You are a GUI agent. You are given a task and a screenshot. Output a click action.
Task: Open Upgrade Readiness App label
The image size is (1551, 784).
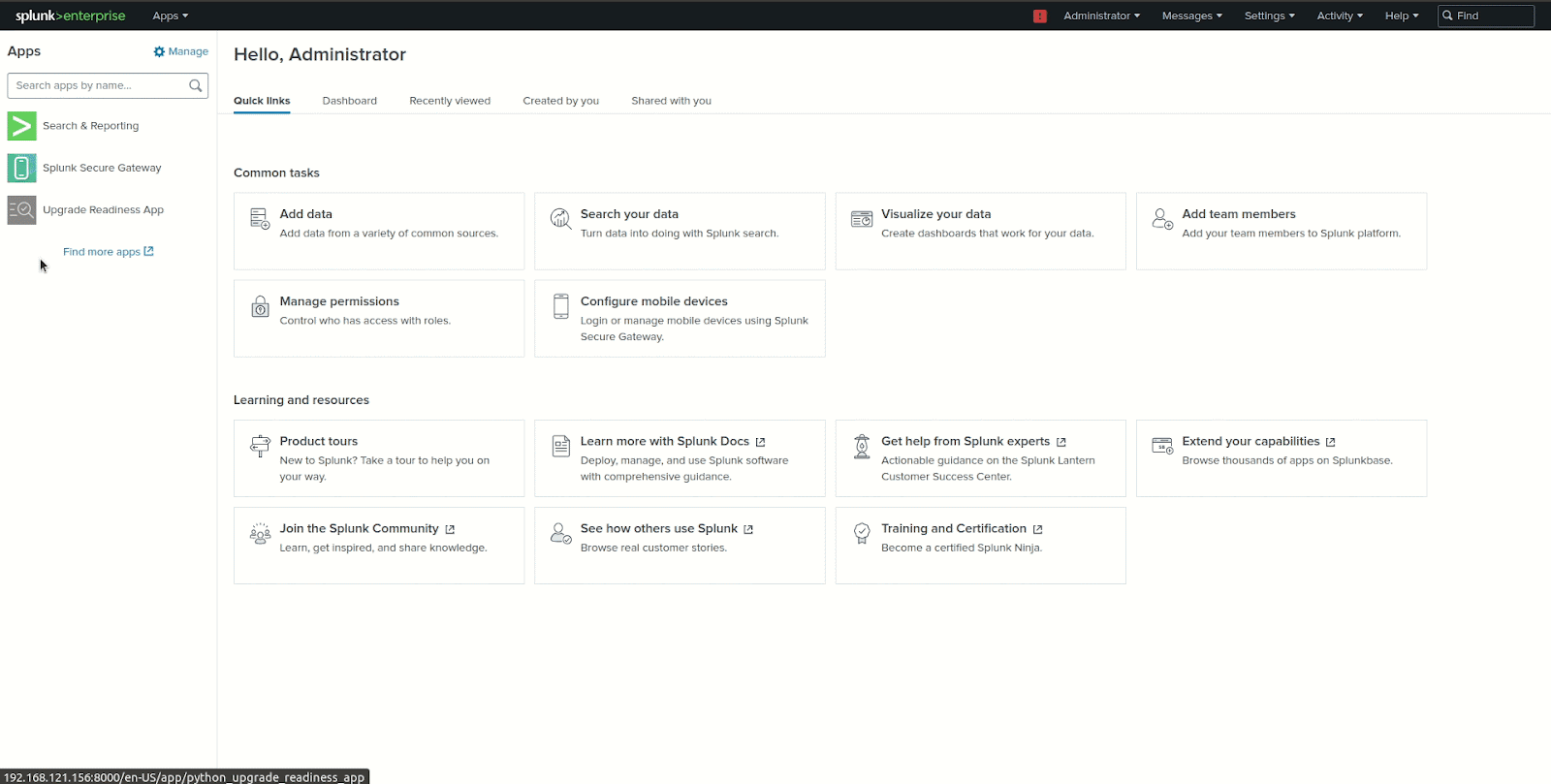tap(103, 209)
